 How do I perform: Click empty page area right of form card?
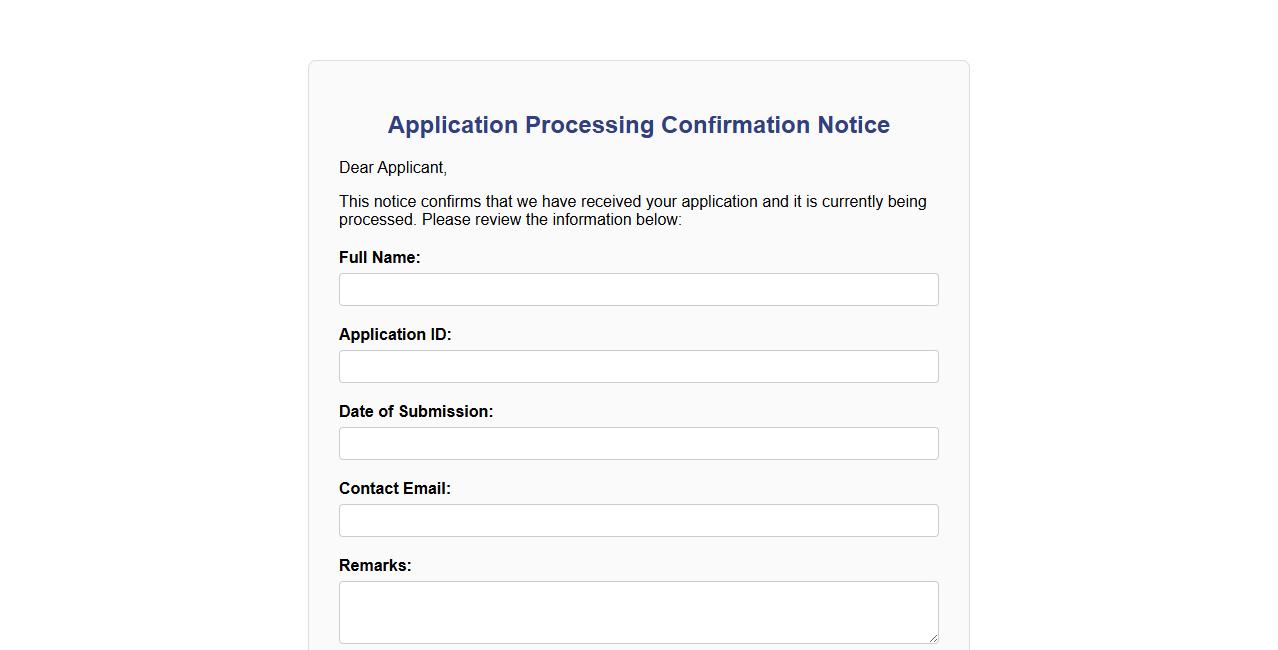[1120, 350]
